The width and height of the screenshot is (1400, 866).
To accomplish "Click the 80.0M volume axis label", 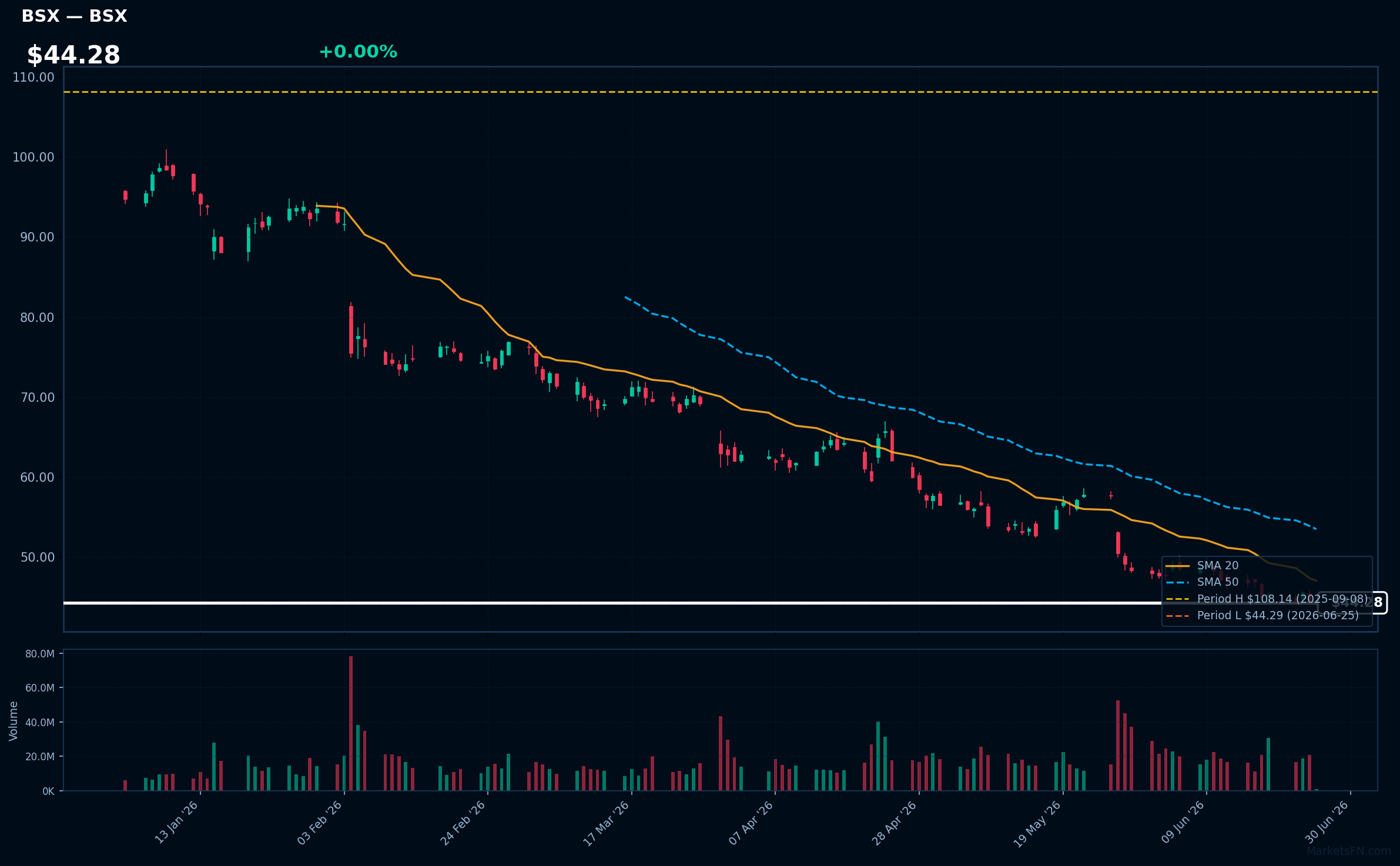I will 40,654.
